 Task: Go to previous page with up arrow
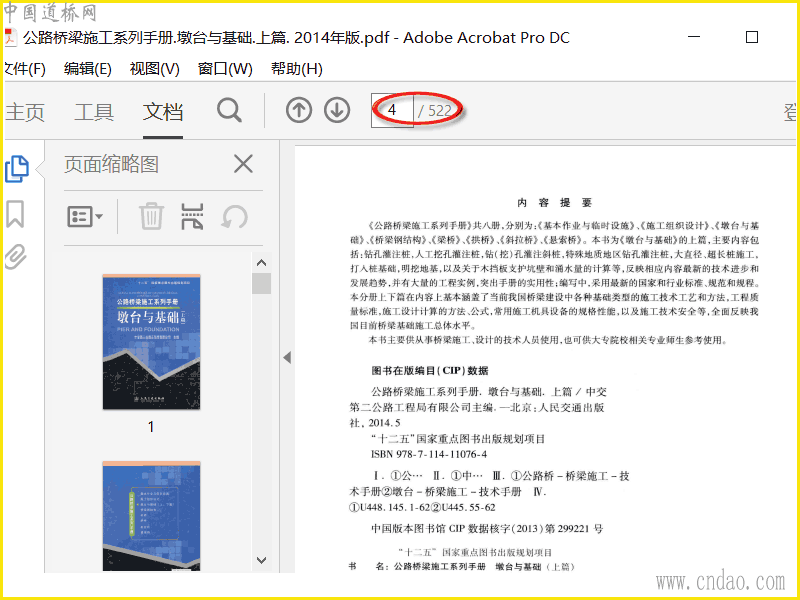point(299,110)
